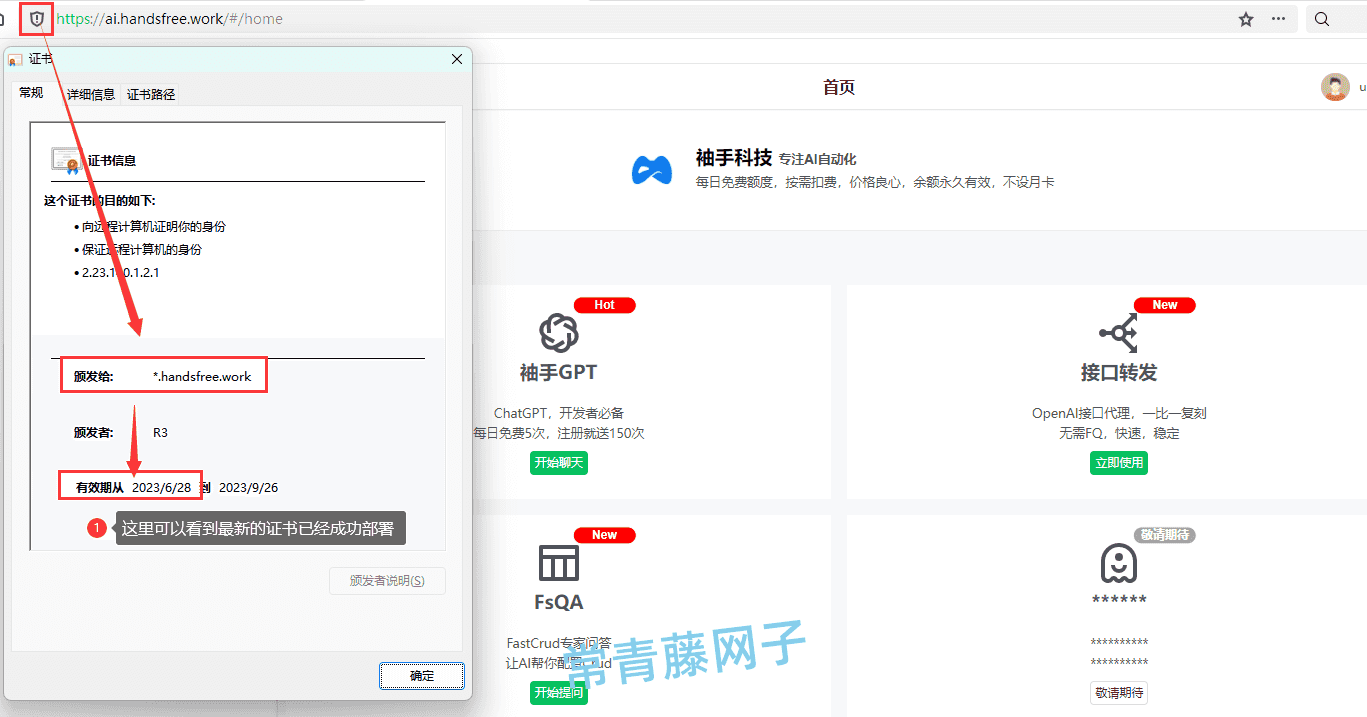Image resolution: width=1367 pixels, height=717 pixels.
Task: Click the valid-from date 2023/6/28
Action: [x=161, y=488]
